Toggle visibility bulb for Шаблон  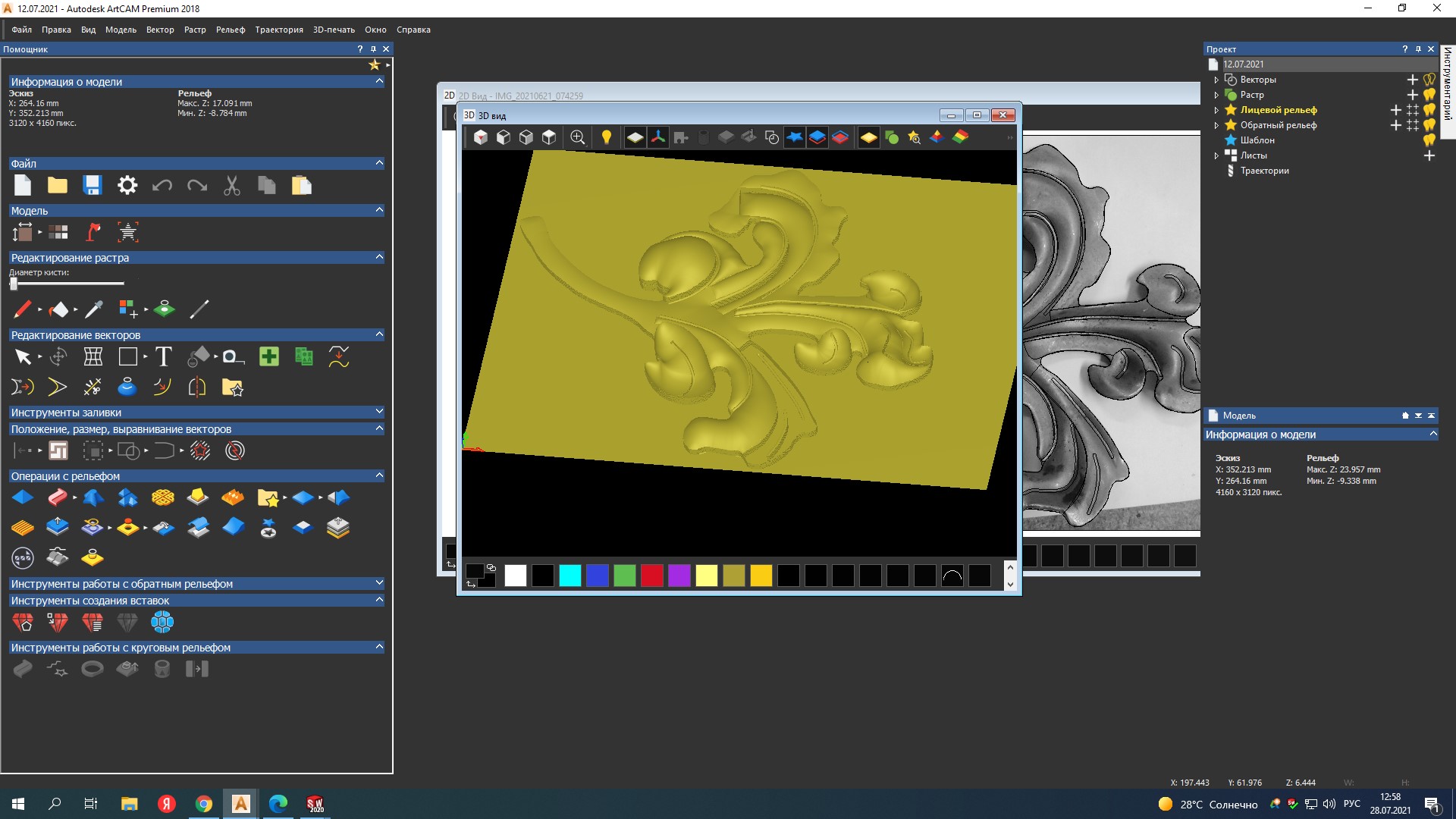coord(1429,140)
